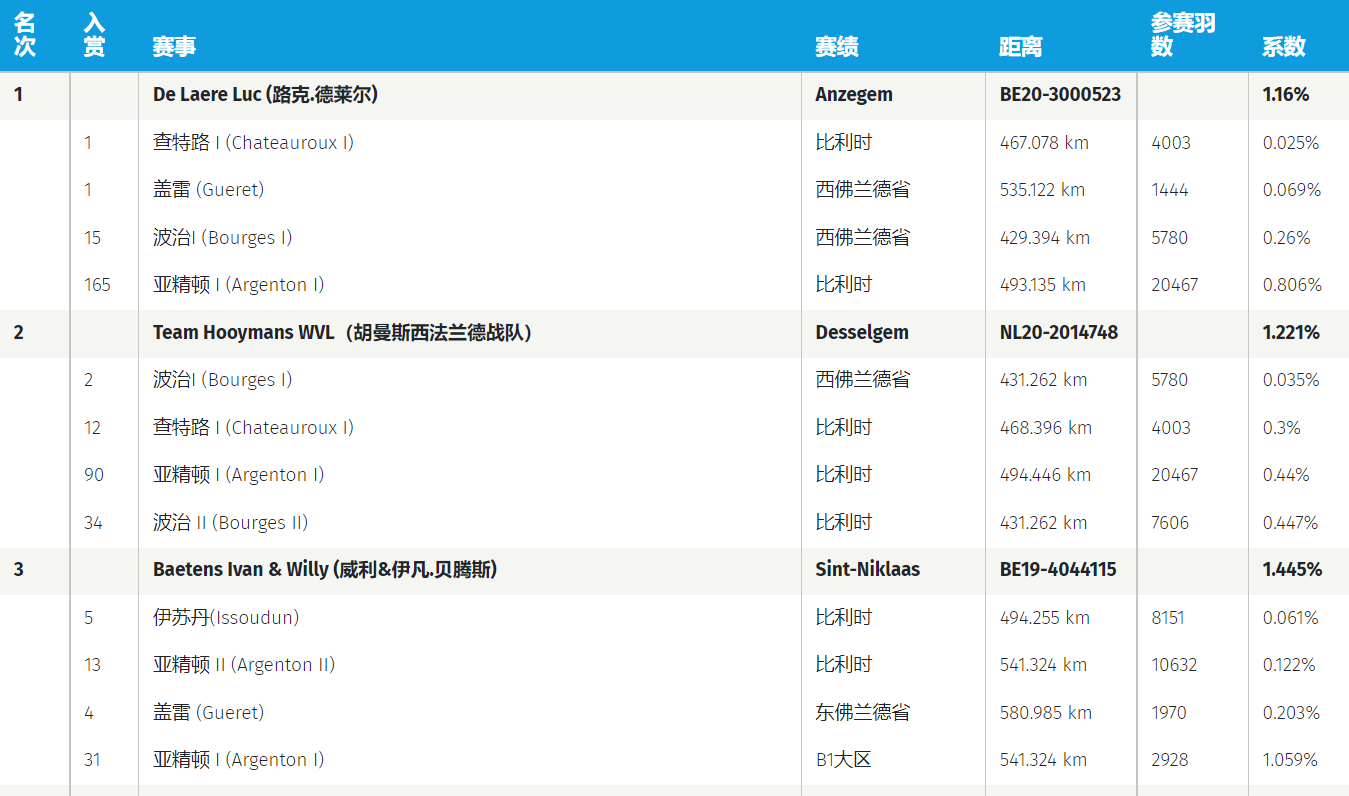Click the Sint-Niklaas location cell
Image resolution: width=1349 pixels, height=796 pixels.
[867, 570]
